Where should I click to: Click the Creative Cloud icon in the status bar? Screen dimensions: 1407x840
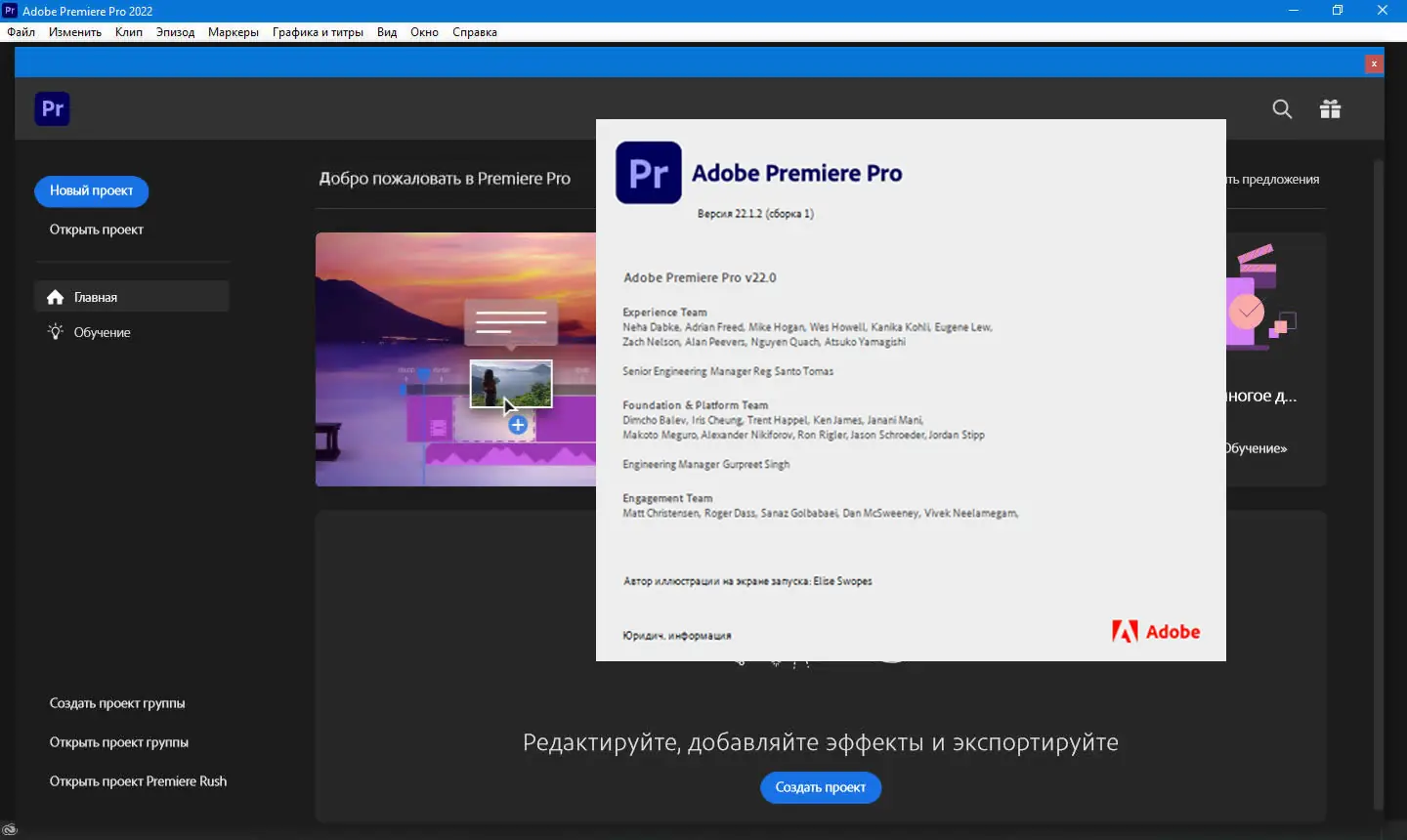10,830
